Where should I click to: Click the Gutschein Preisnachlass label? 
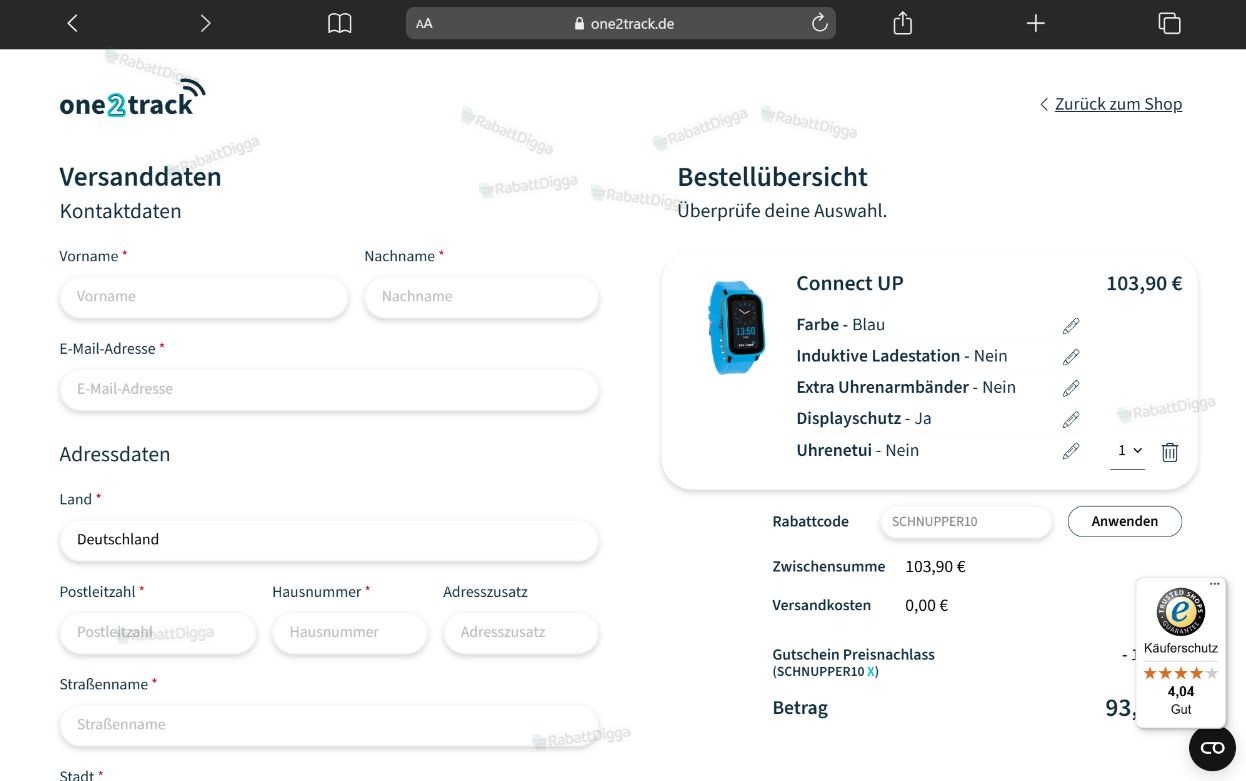pyautogui.click(x=853, y=655)
